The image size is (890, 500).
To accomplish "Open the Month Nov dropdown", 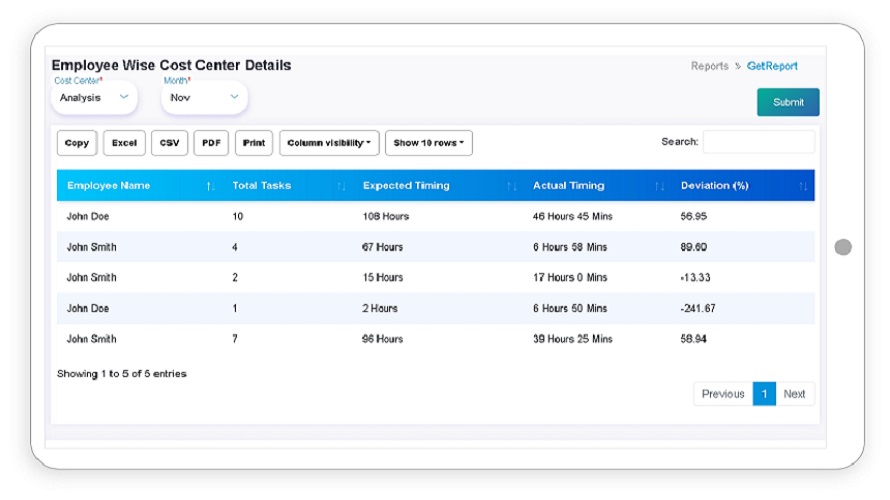I will [x=204, y=98].
